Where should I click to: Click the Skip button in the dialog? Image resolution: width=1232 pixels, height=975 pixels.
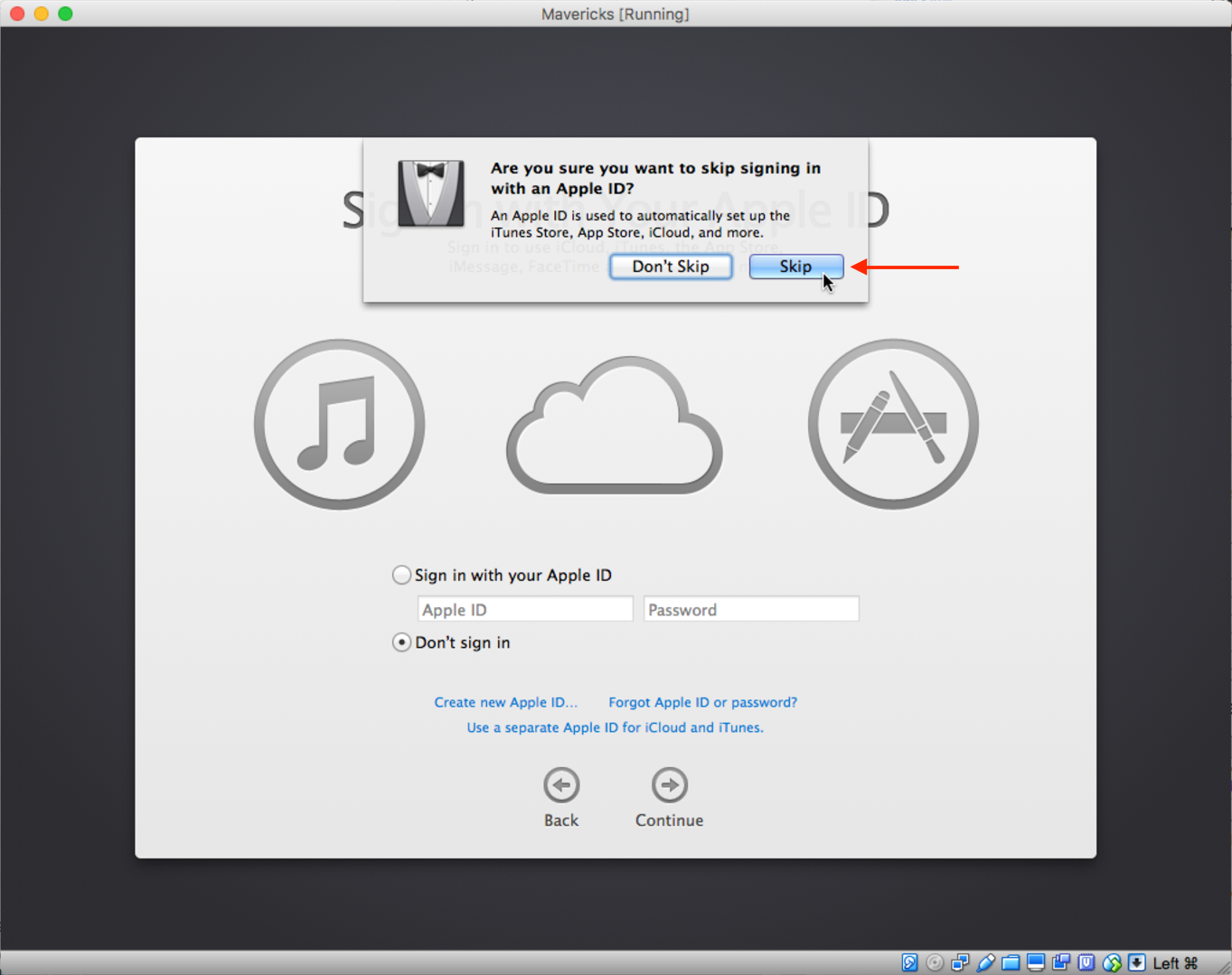795,267
